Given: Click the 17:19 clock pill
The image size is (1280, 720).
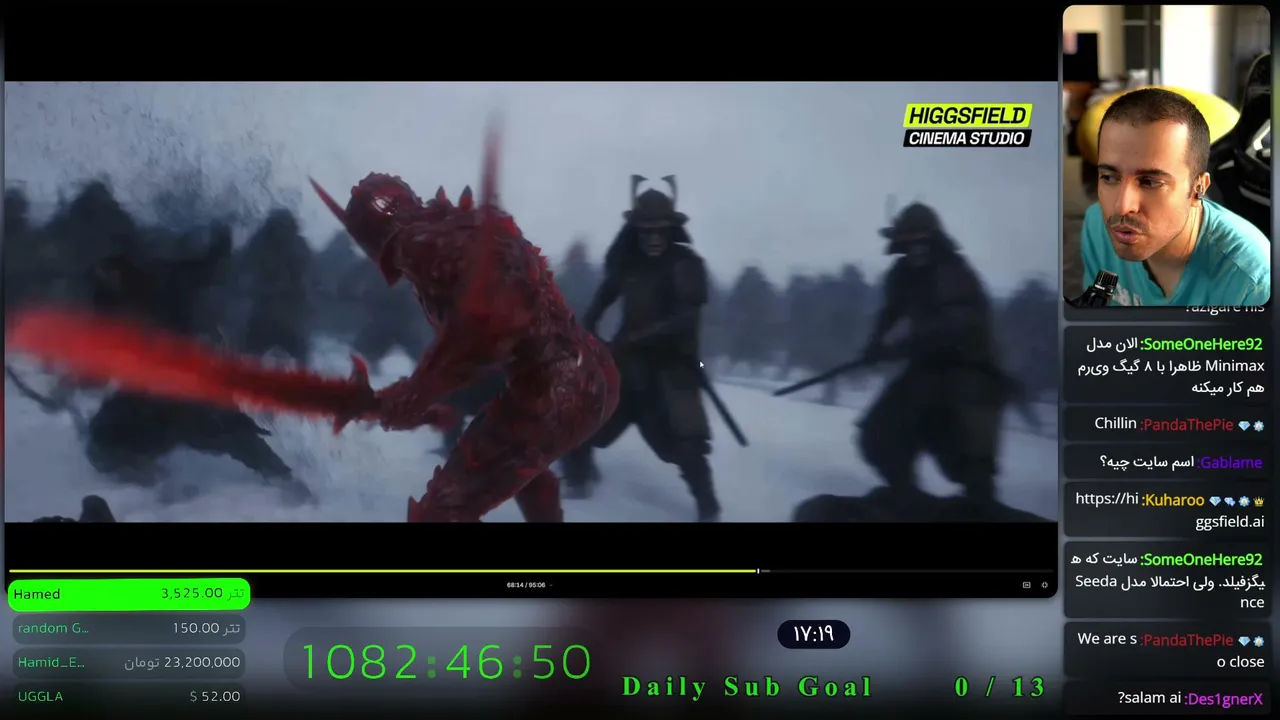Looking at the screenshot, I should pos(813,634).
